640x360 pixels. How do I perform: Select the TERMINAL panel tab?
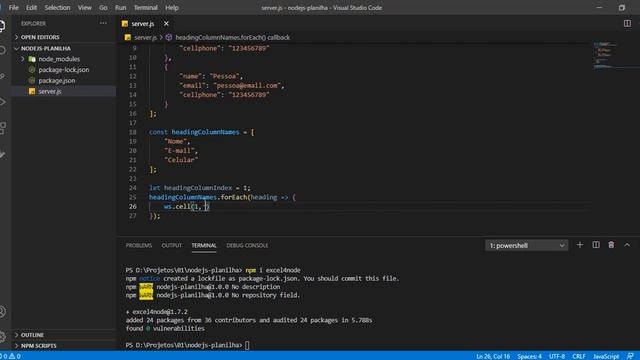[x=204, y=245]
